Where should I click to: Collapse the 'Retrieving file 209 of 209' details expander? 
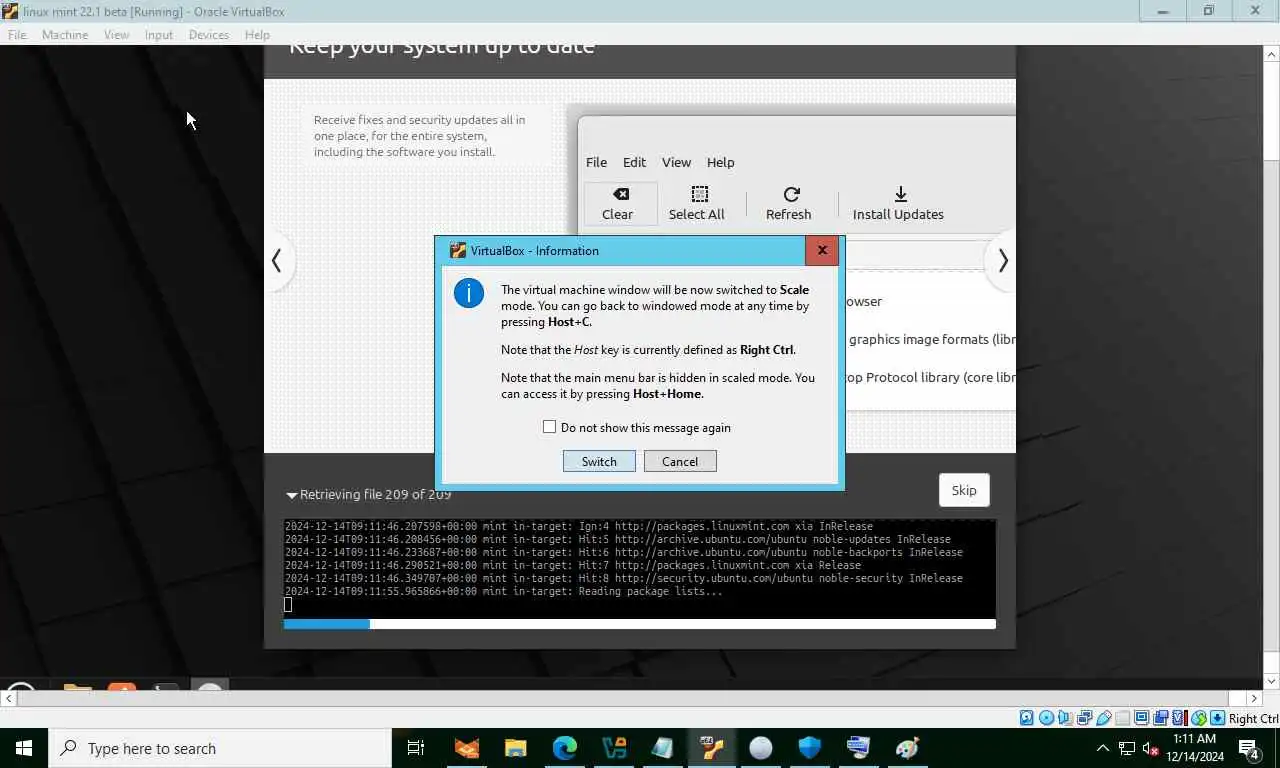tap(292, 495)
